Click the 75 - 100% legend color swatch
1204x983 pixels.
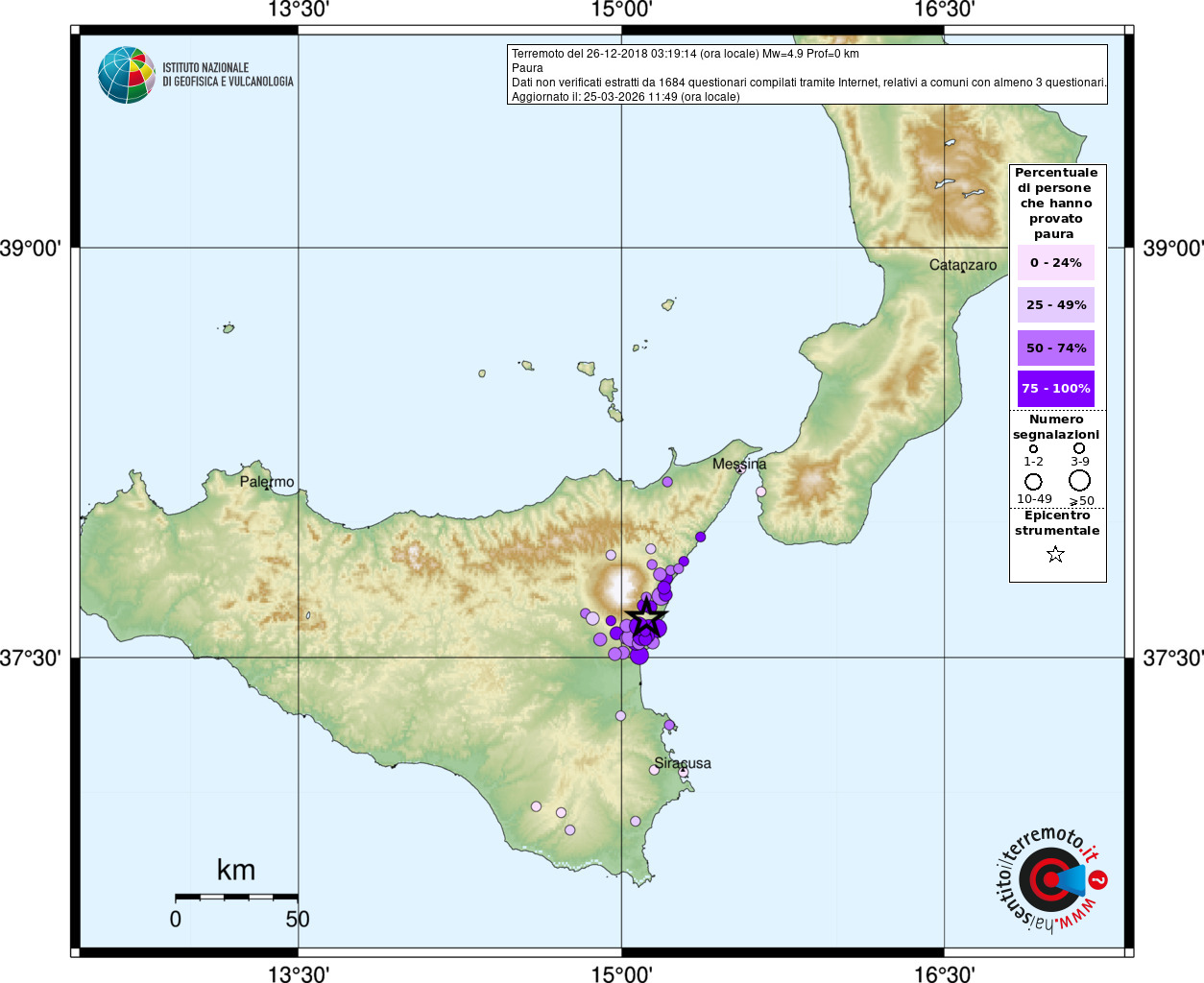point(1055,389)
